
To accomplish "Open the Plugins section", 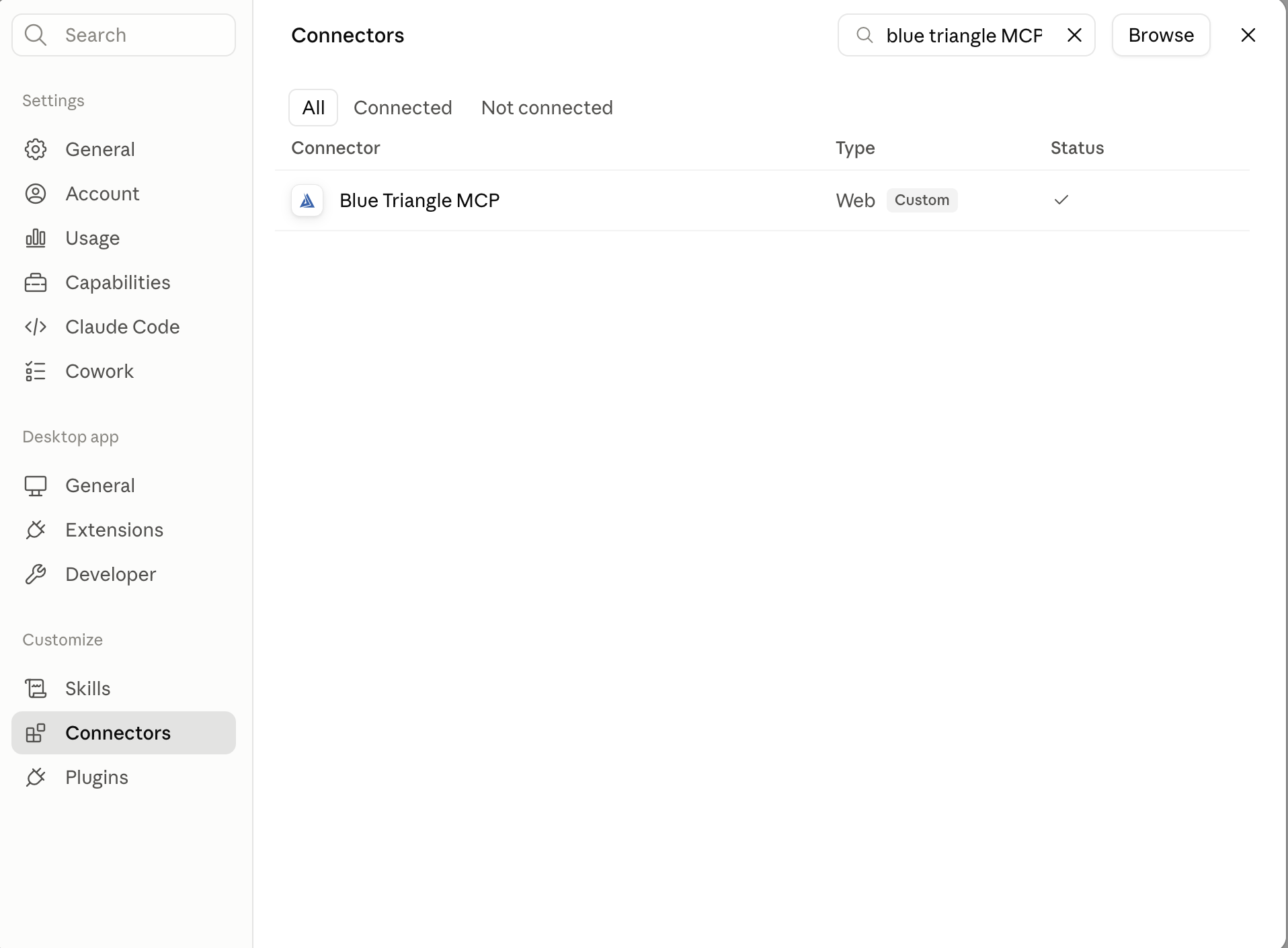I will click(x=124, y=777).
